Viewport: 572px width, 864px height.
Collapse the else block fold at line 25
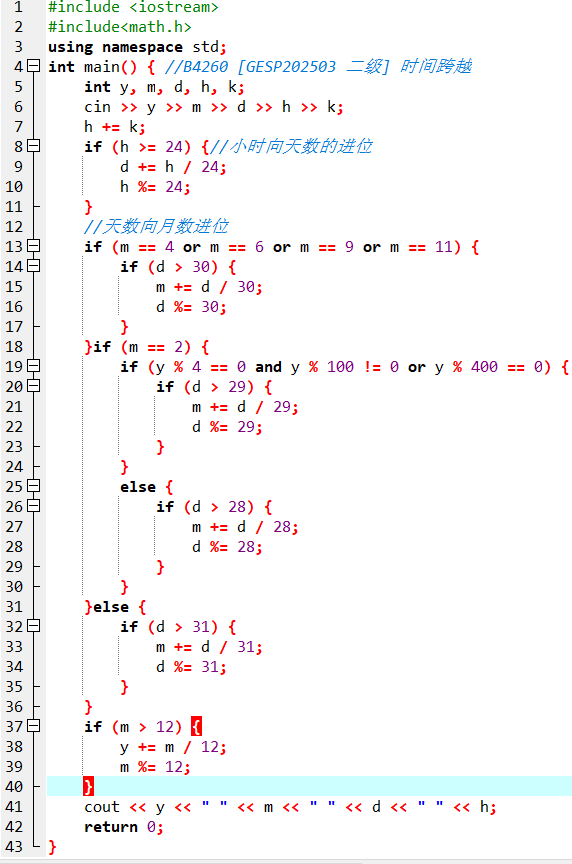pyautogui.click(x=34, y=486)
